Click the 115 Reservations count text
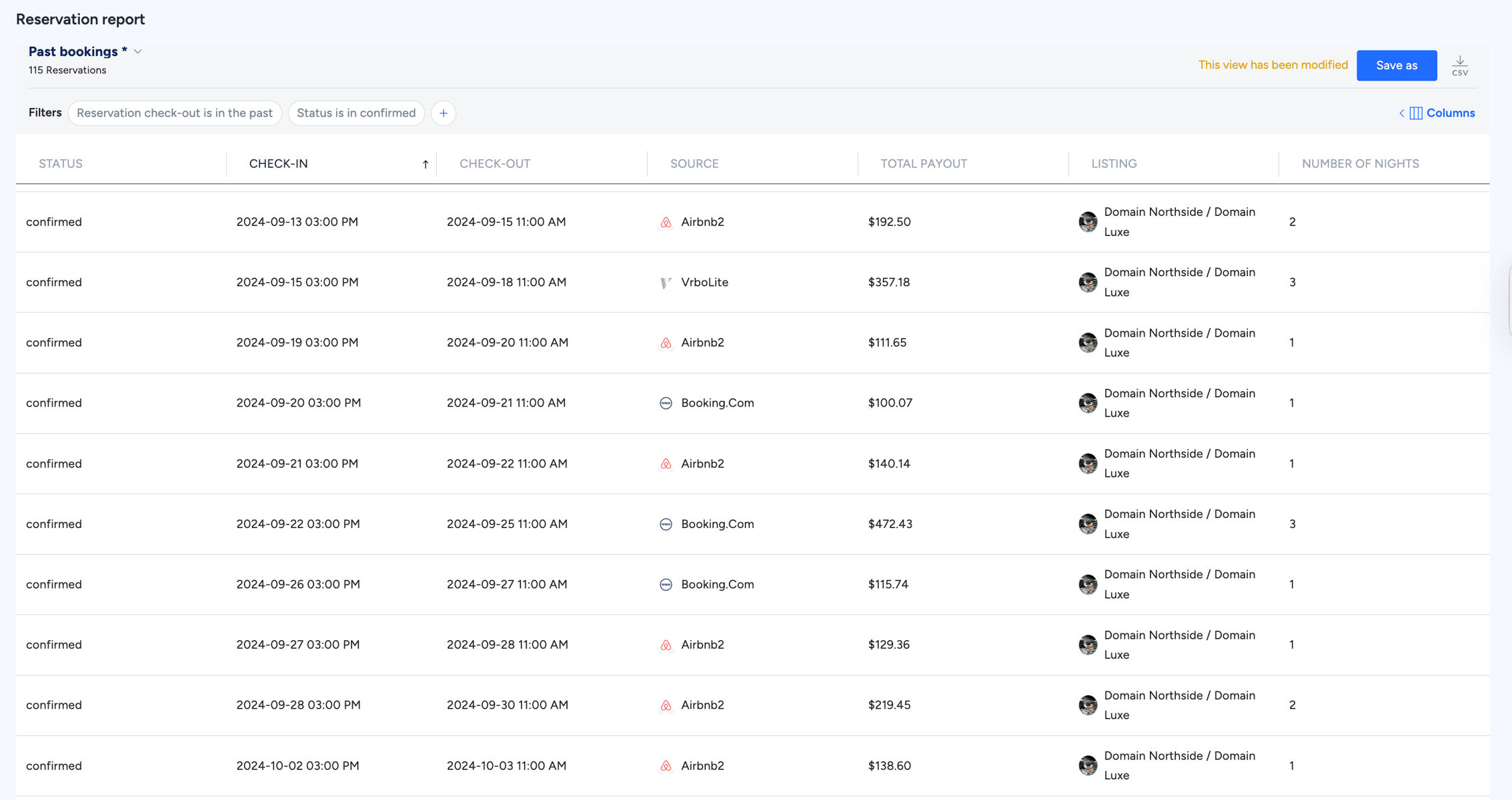 (67, 71)
